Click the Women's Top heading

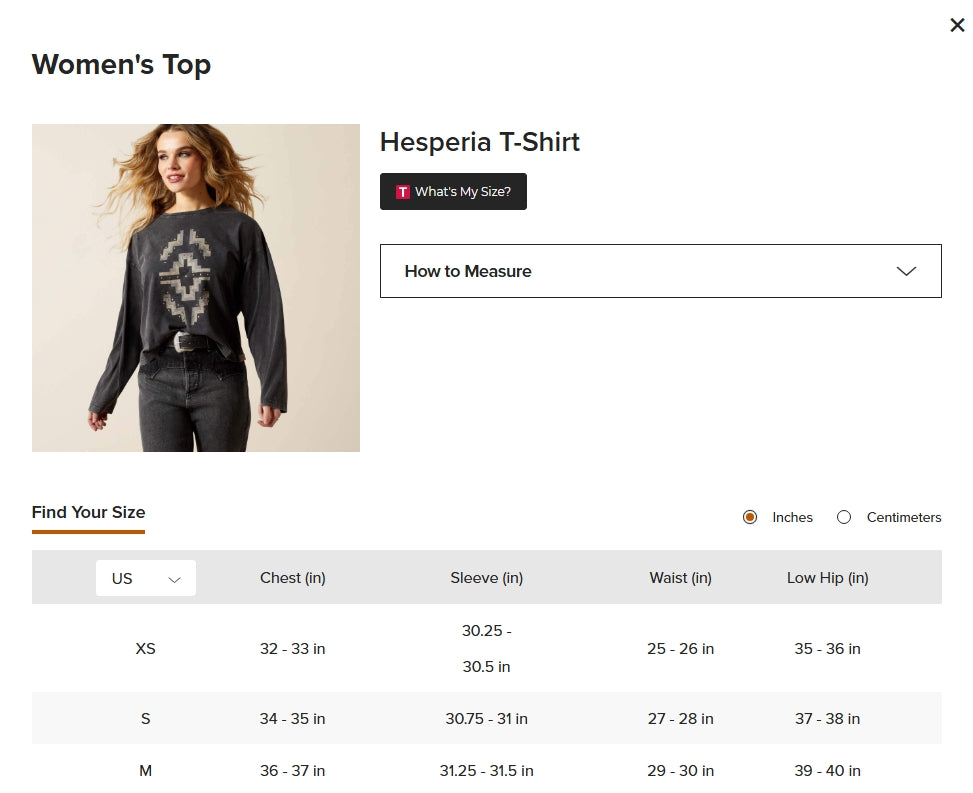point(121,65)
